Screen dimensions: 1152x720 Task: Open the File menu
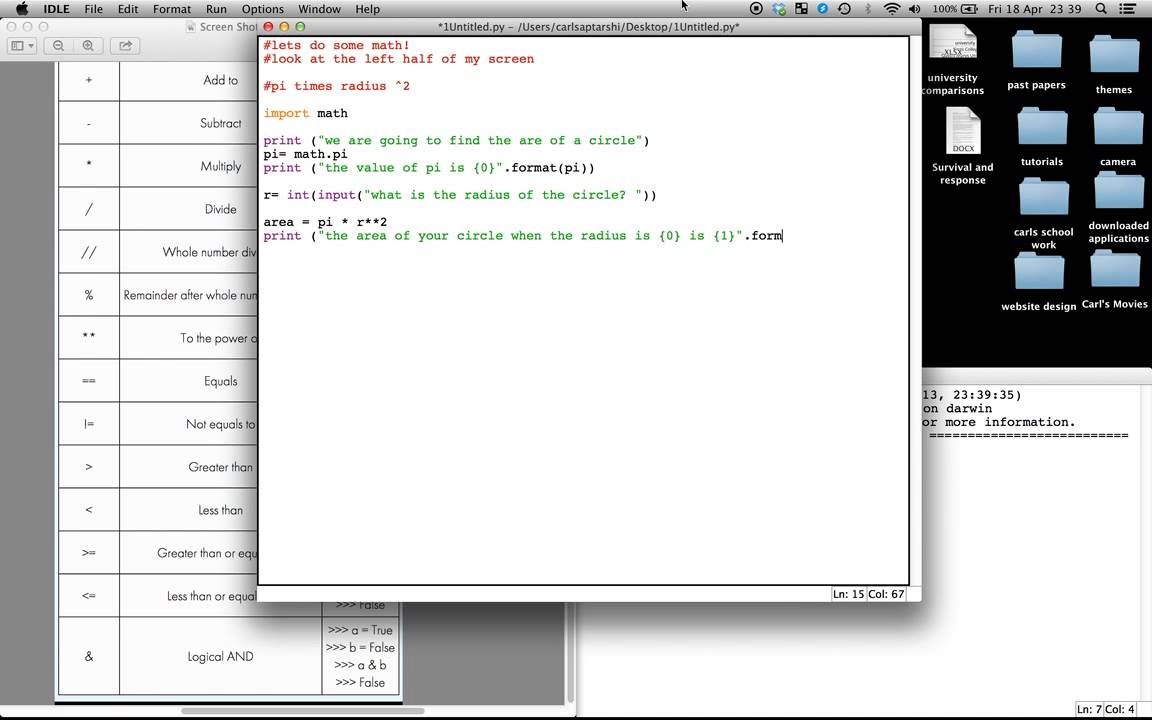tap(93, 9)
